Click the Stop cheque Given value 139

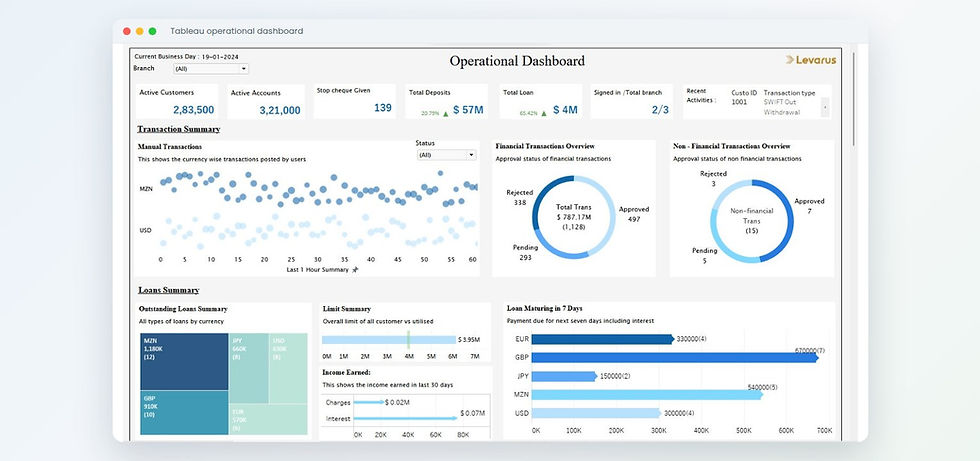point(383,107)
